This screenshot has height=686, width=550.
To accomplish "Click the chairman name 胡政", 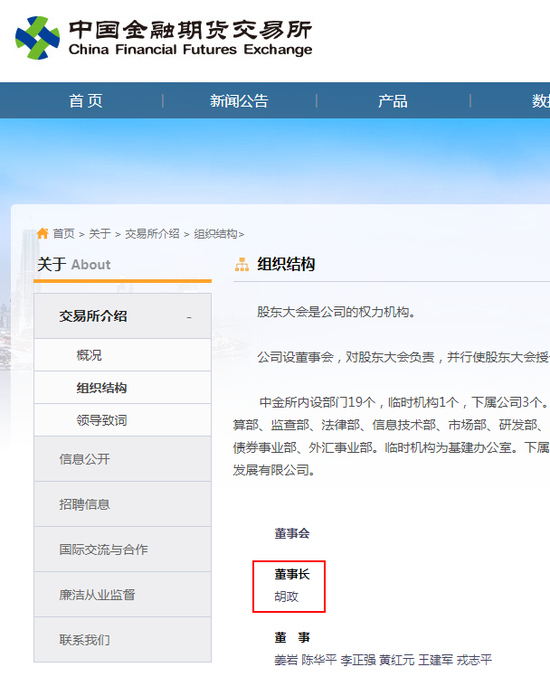I will 286,596.
